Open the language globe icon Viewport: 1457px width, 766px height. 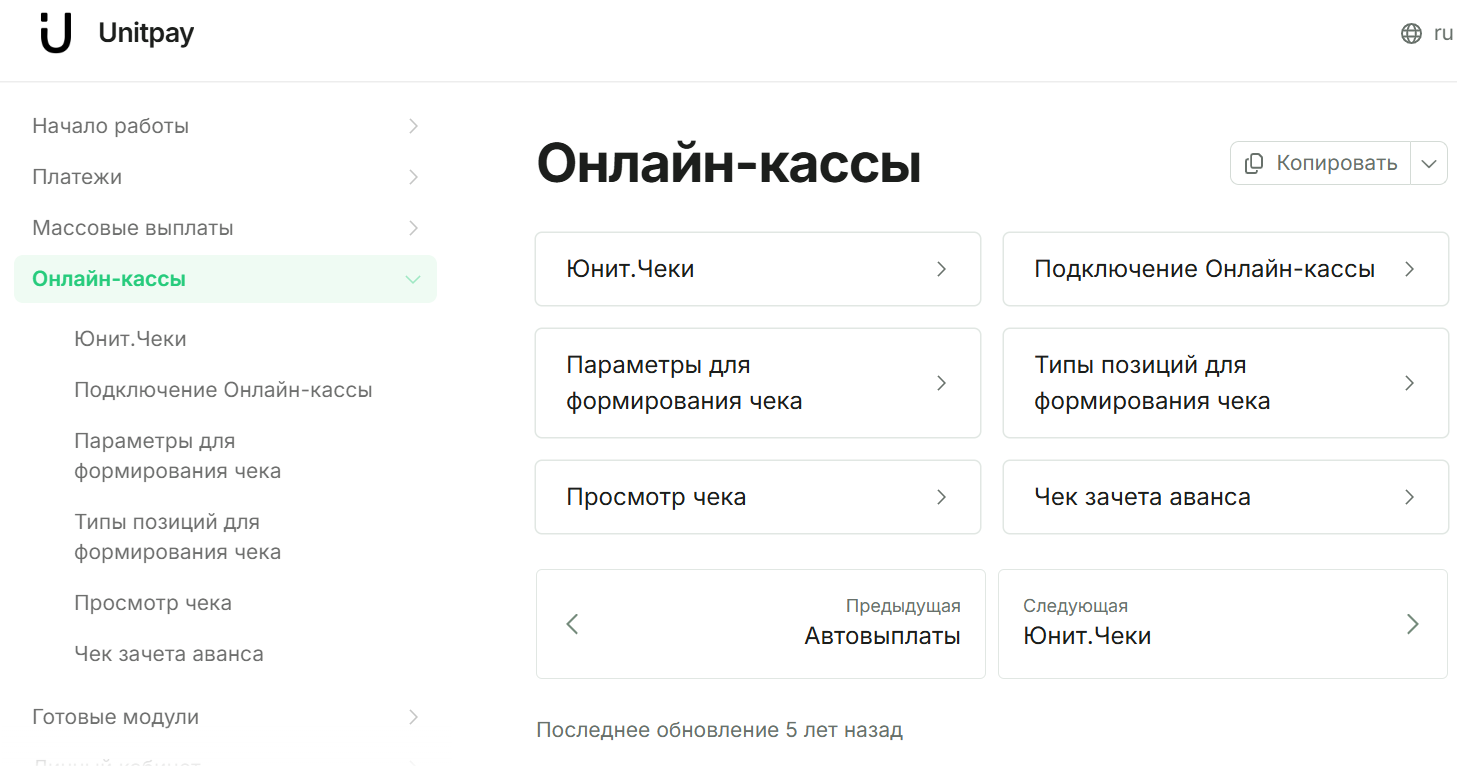coord(1410,33)
